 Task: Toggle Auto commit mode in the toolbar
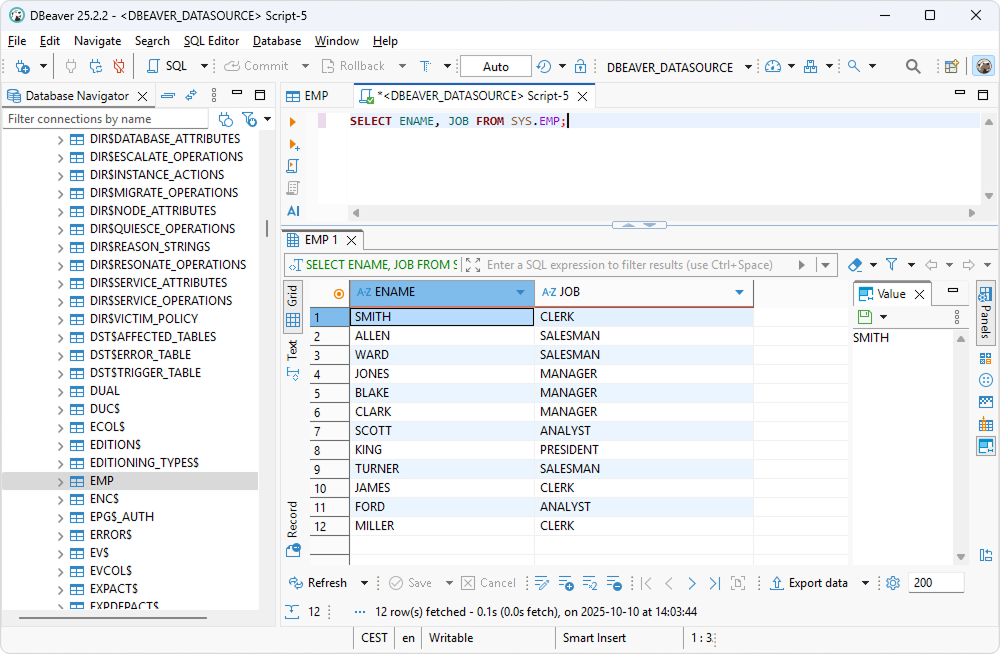(495, 66)
